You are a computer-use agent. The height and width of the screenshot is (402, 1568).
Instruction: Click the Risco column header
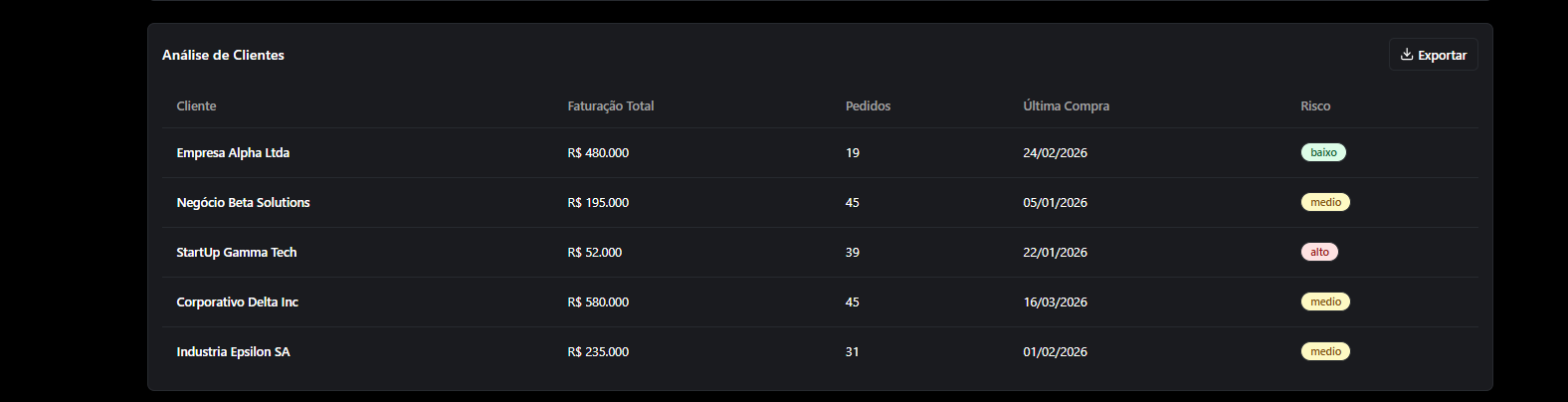click(1315, 106)
